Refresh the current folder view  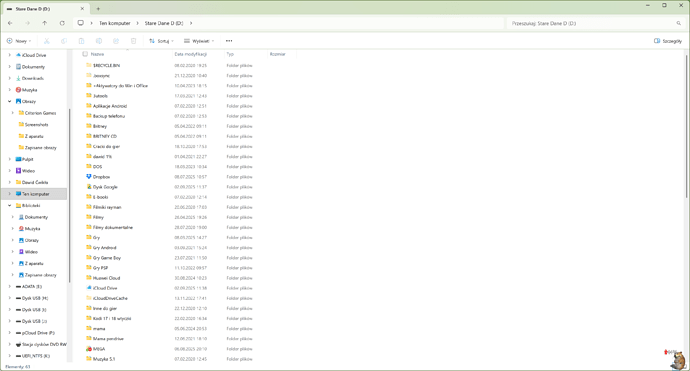pyautogui.click(x=62, y=23)
